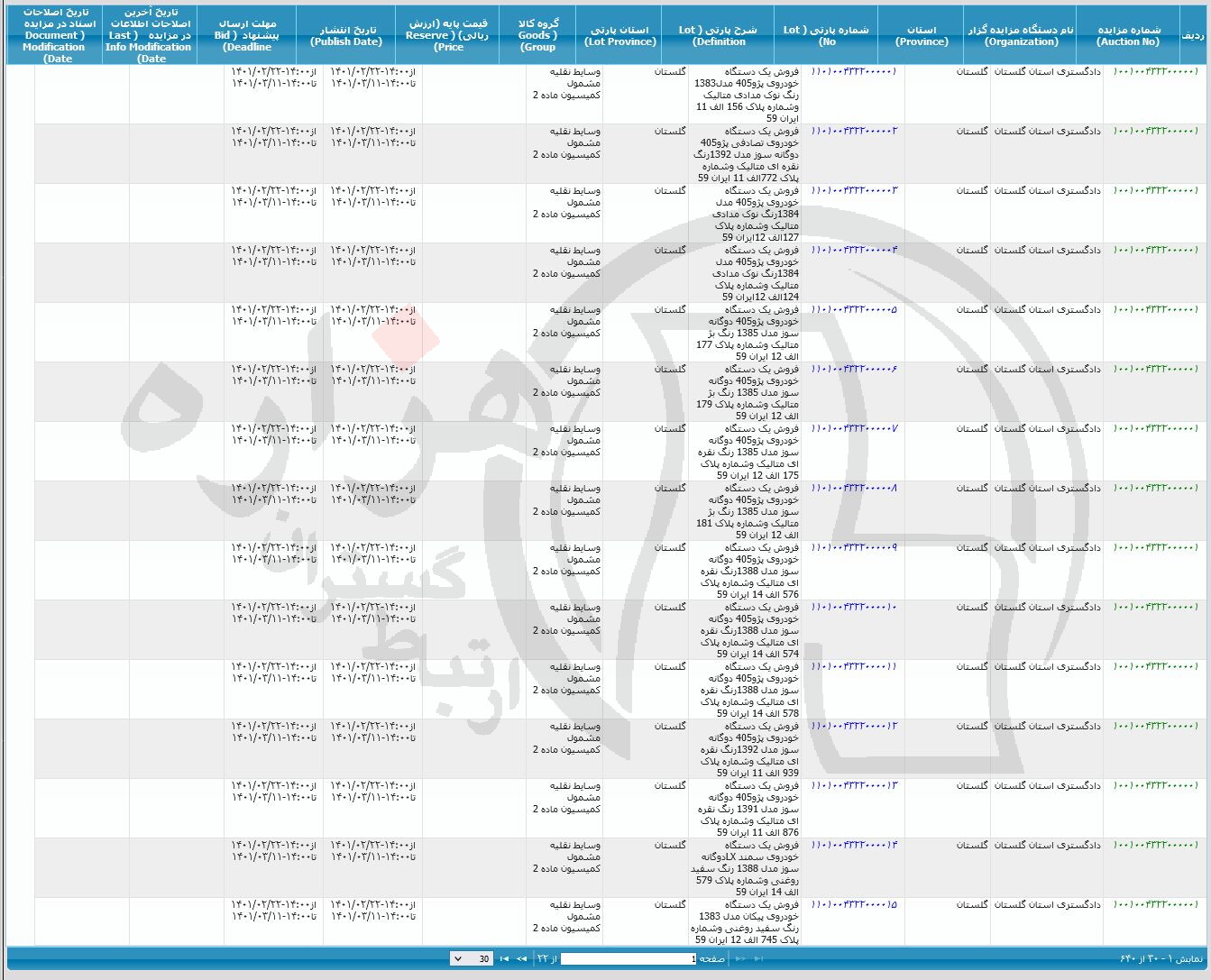Image resolution: width=1211 pixels, height=980 pixels.
Task: Click the bar-arrow pager icon at the right end of the page controls
Action: point(758,958)
